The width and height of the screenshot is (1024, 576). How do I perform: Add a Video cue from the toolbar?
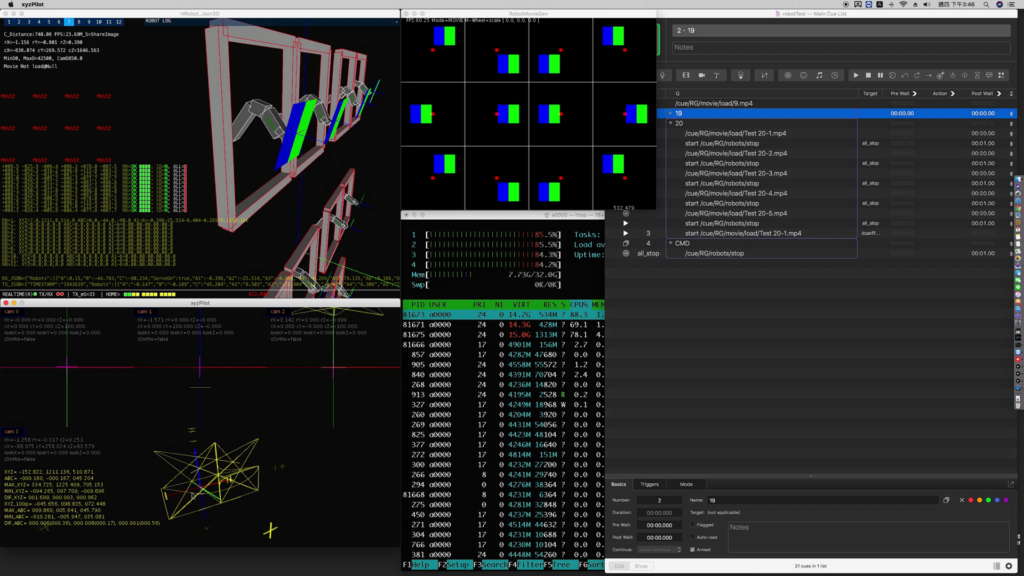686,75
